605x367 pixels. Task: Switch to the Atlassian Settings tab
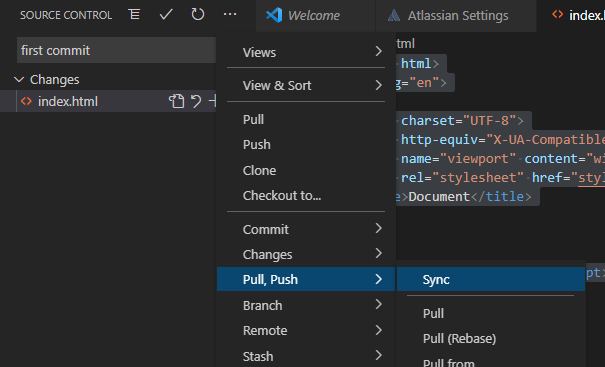(456, 16)
